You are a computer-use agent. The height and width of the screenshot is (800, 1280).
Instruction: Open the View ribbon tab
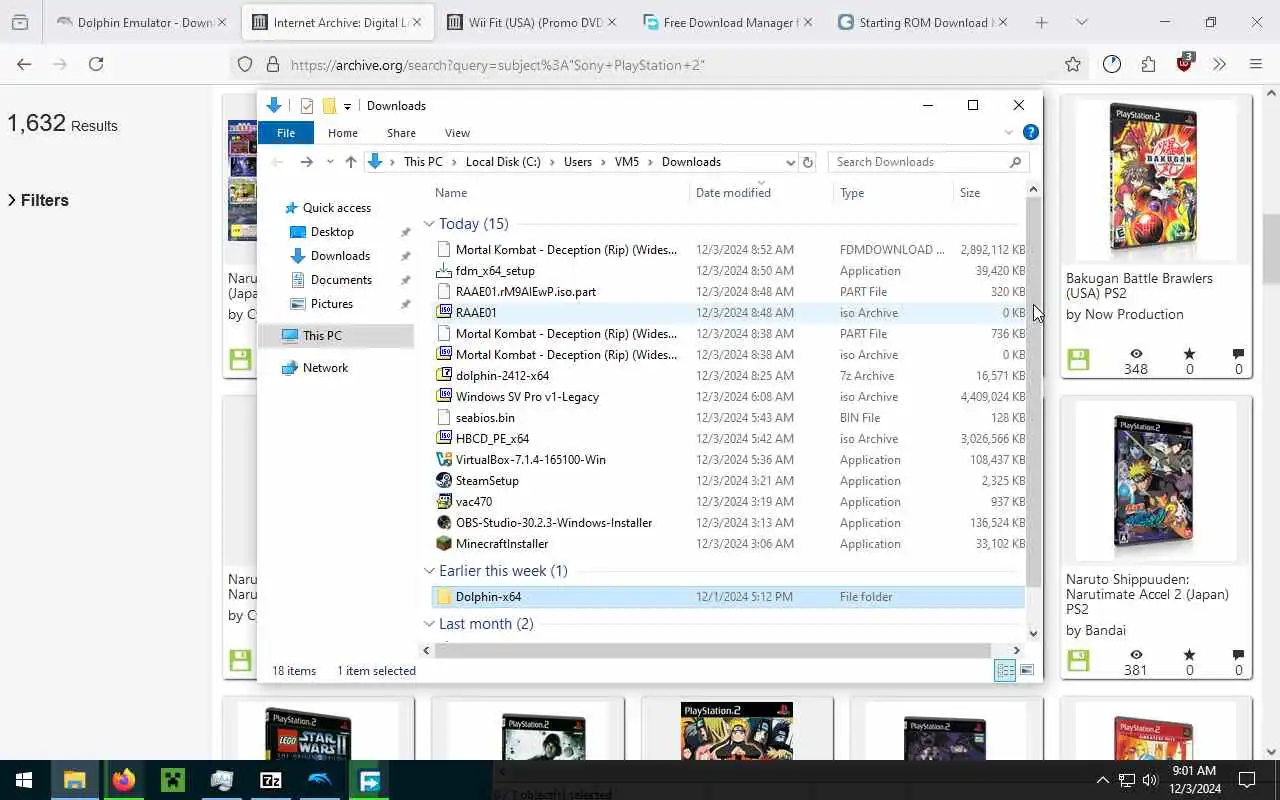(x=457, y=133)
